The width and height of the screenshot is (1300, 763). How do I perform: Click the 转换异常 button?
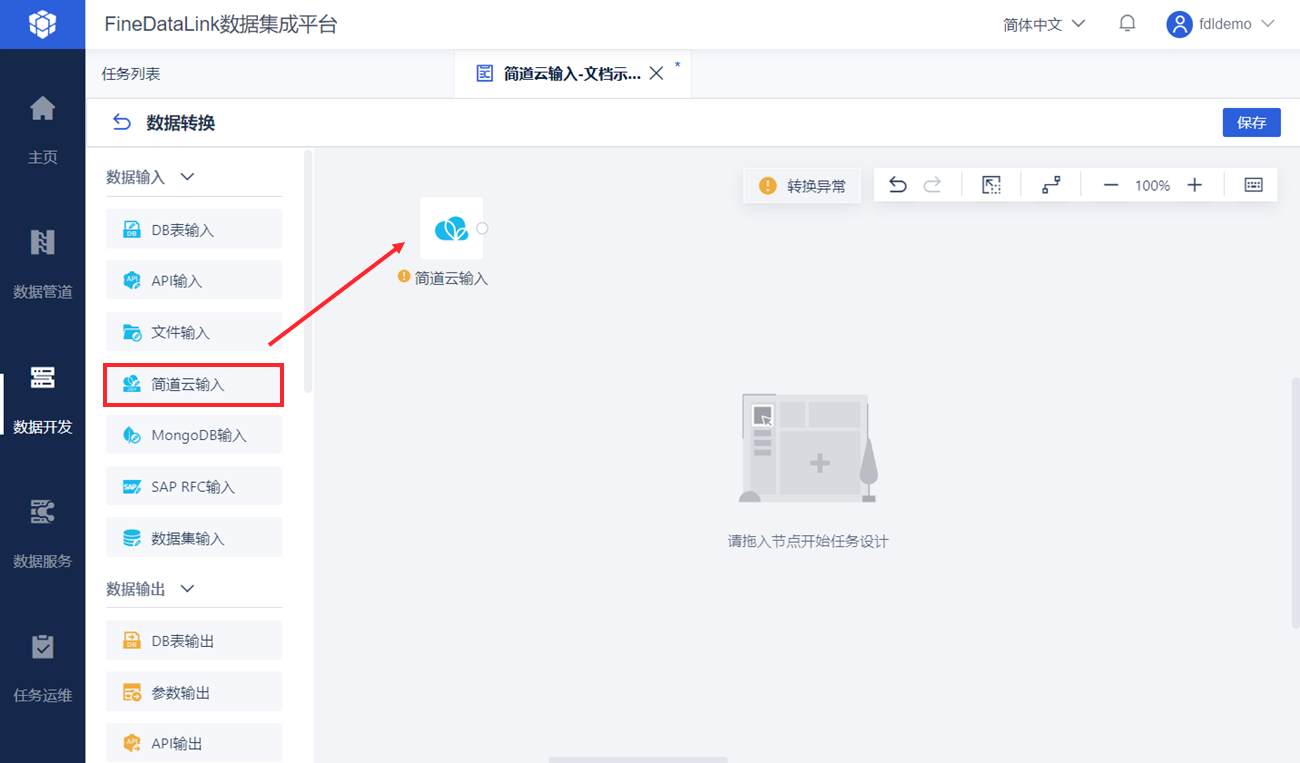(x=802, y=186)
